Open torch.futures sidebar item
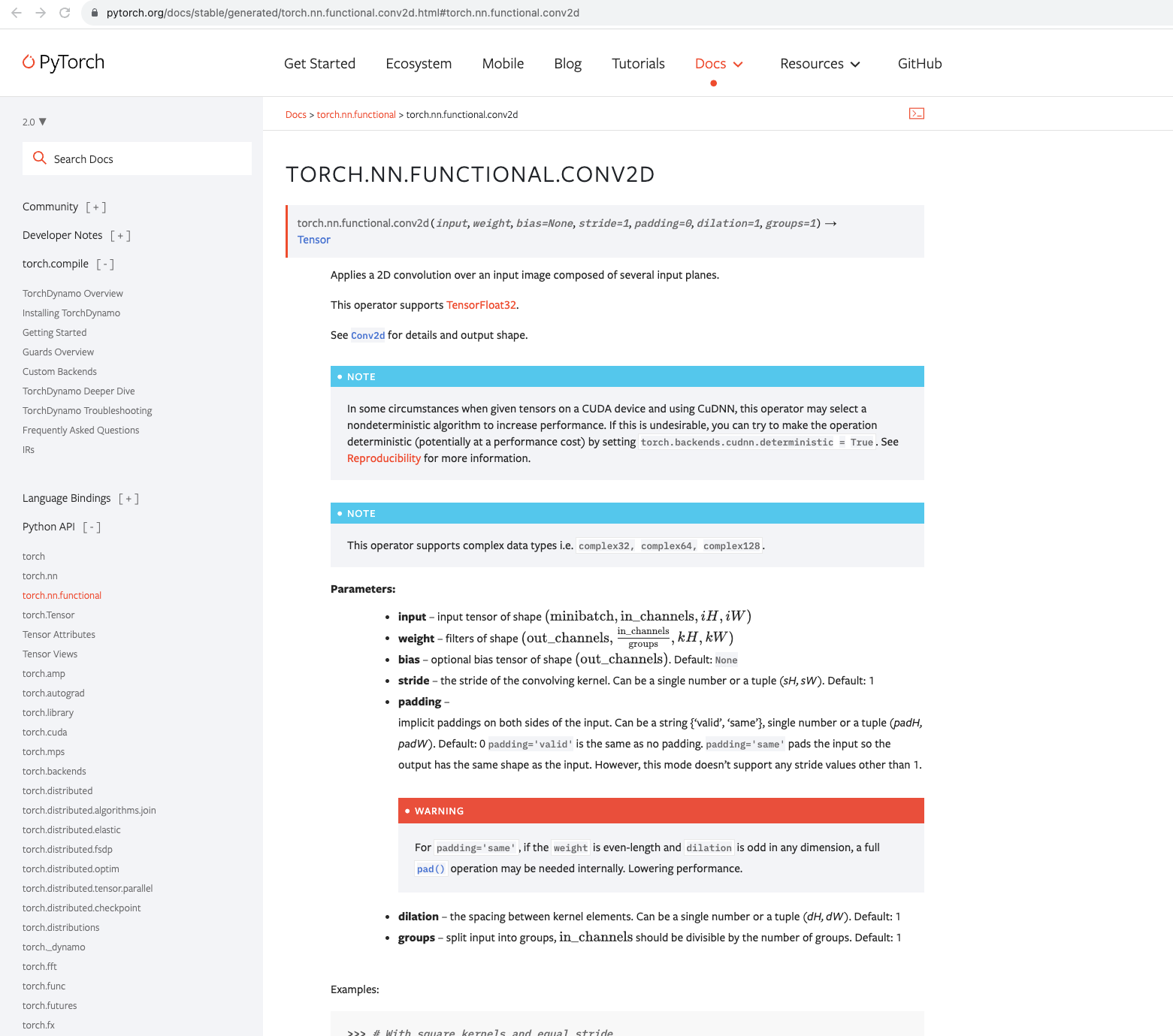1173x1036 pixels. click(50, 1005)
